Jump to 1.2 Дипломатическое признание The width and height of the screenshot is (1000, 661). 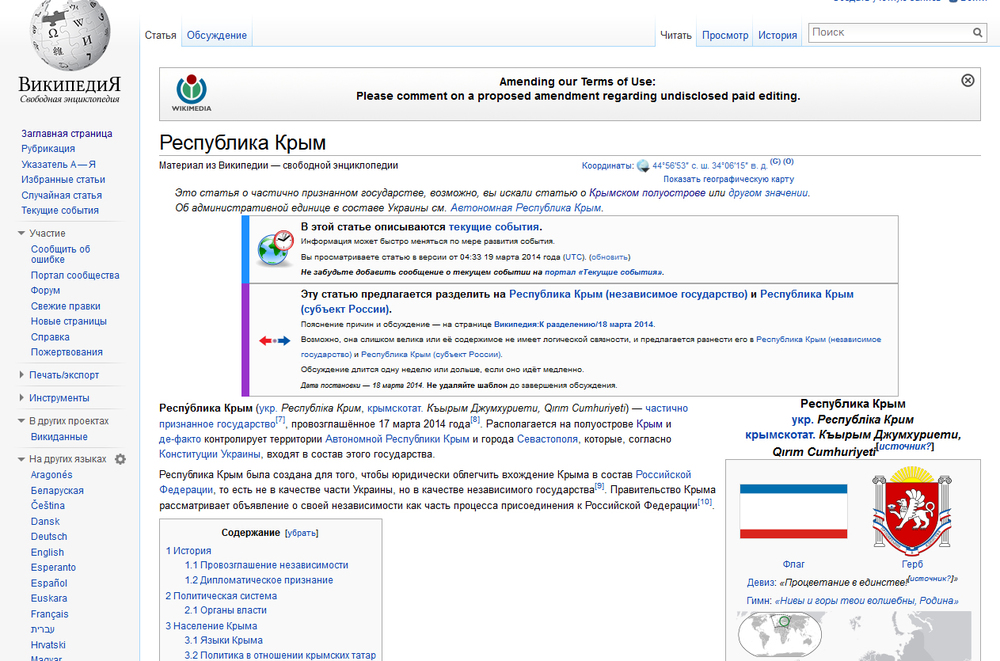(259, 580)
